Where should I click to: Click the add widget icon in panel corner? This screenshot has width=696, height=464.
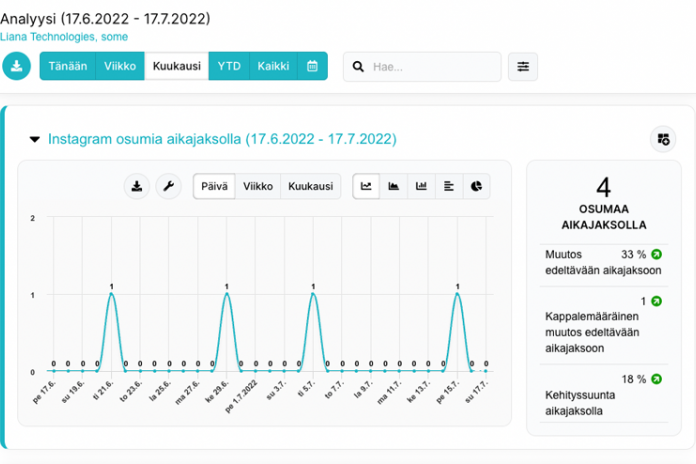(663, 139)
